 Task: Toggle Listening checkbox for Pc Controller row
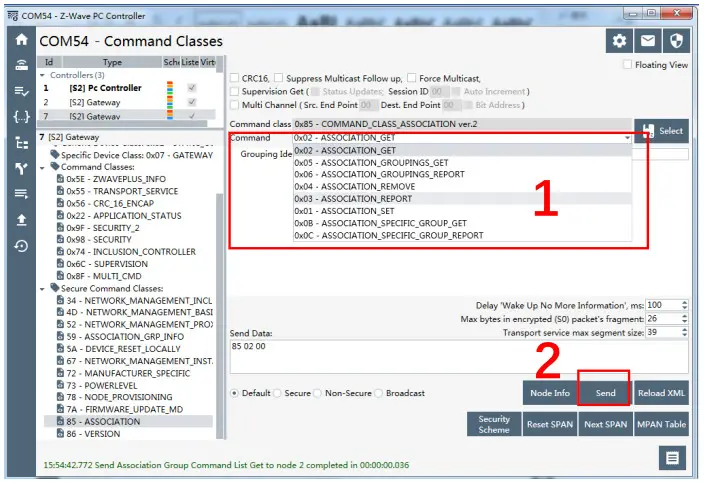pos(192,88)
